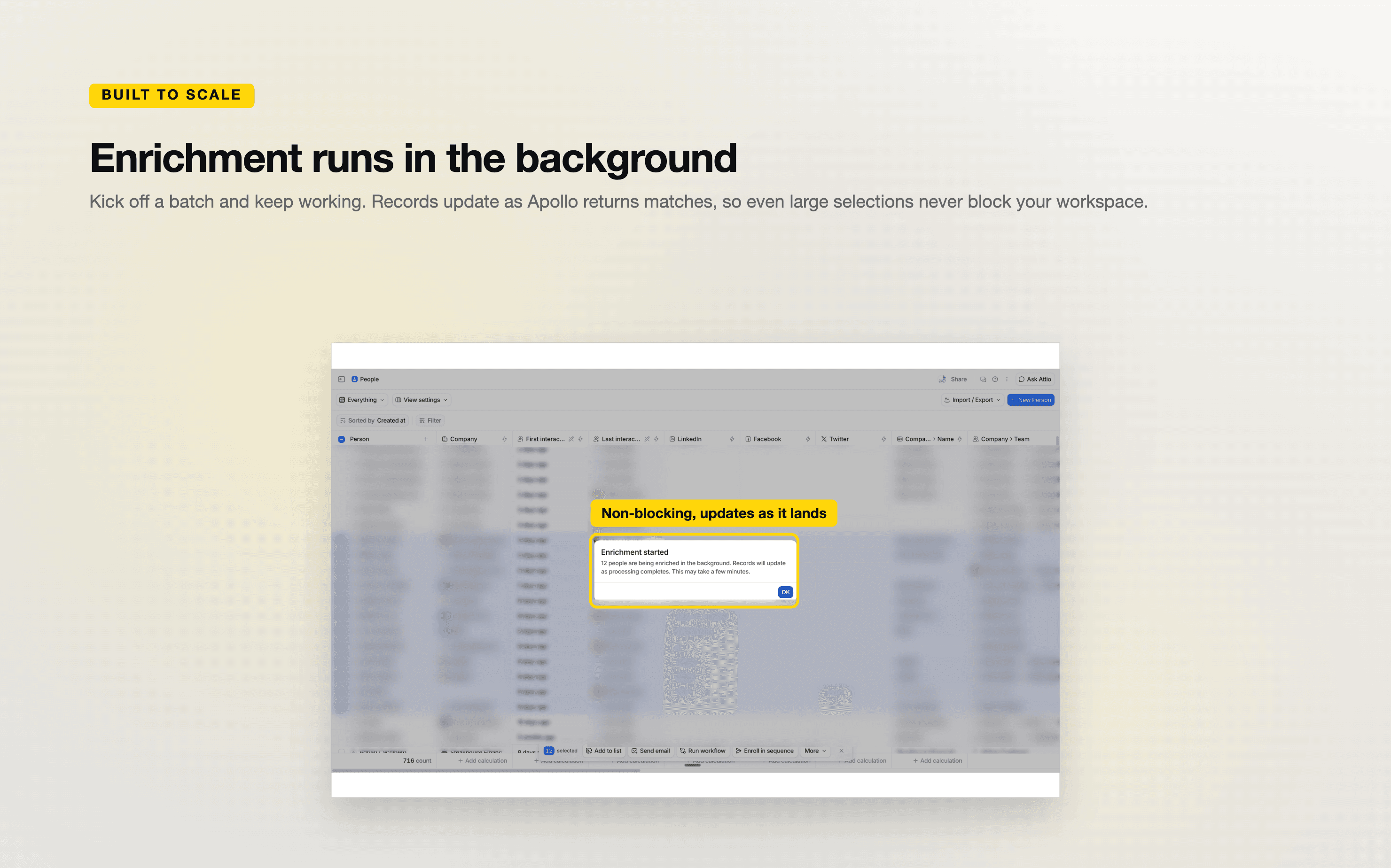Click the lightning icon in Last interaction header
The height and width of the screenshot is (868, 1391).
(656, 439)
